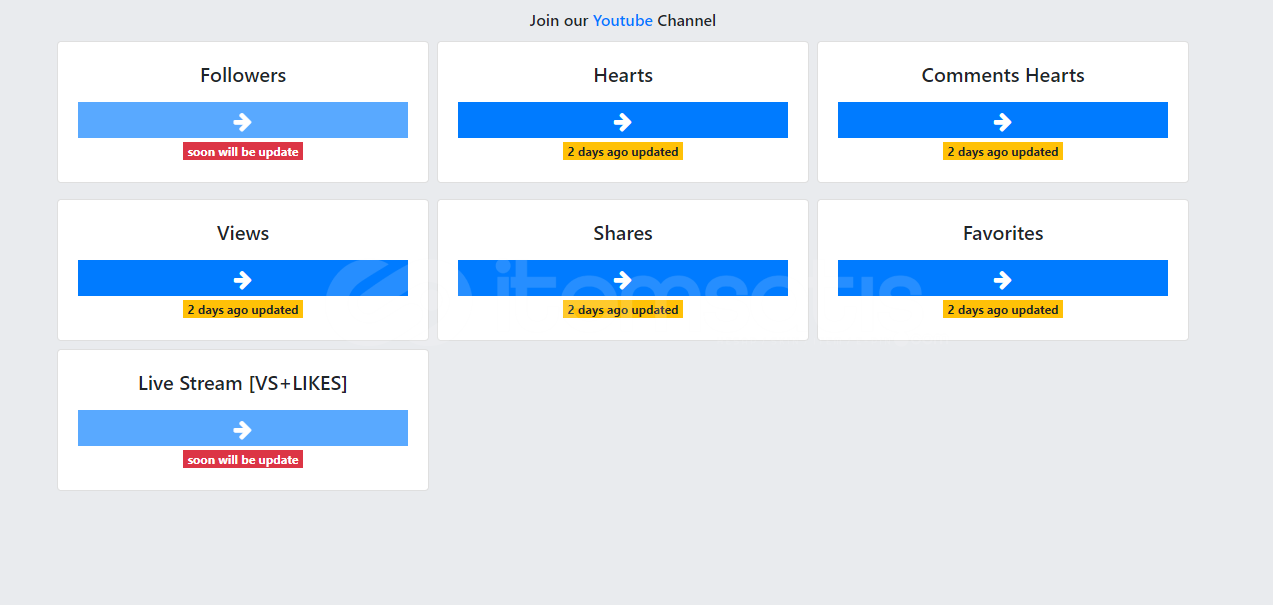1273x605 pixels.
Task: Click the arrow icon under Views
Action: 242,279
